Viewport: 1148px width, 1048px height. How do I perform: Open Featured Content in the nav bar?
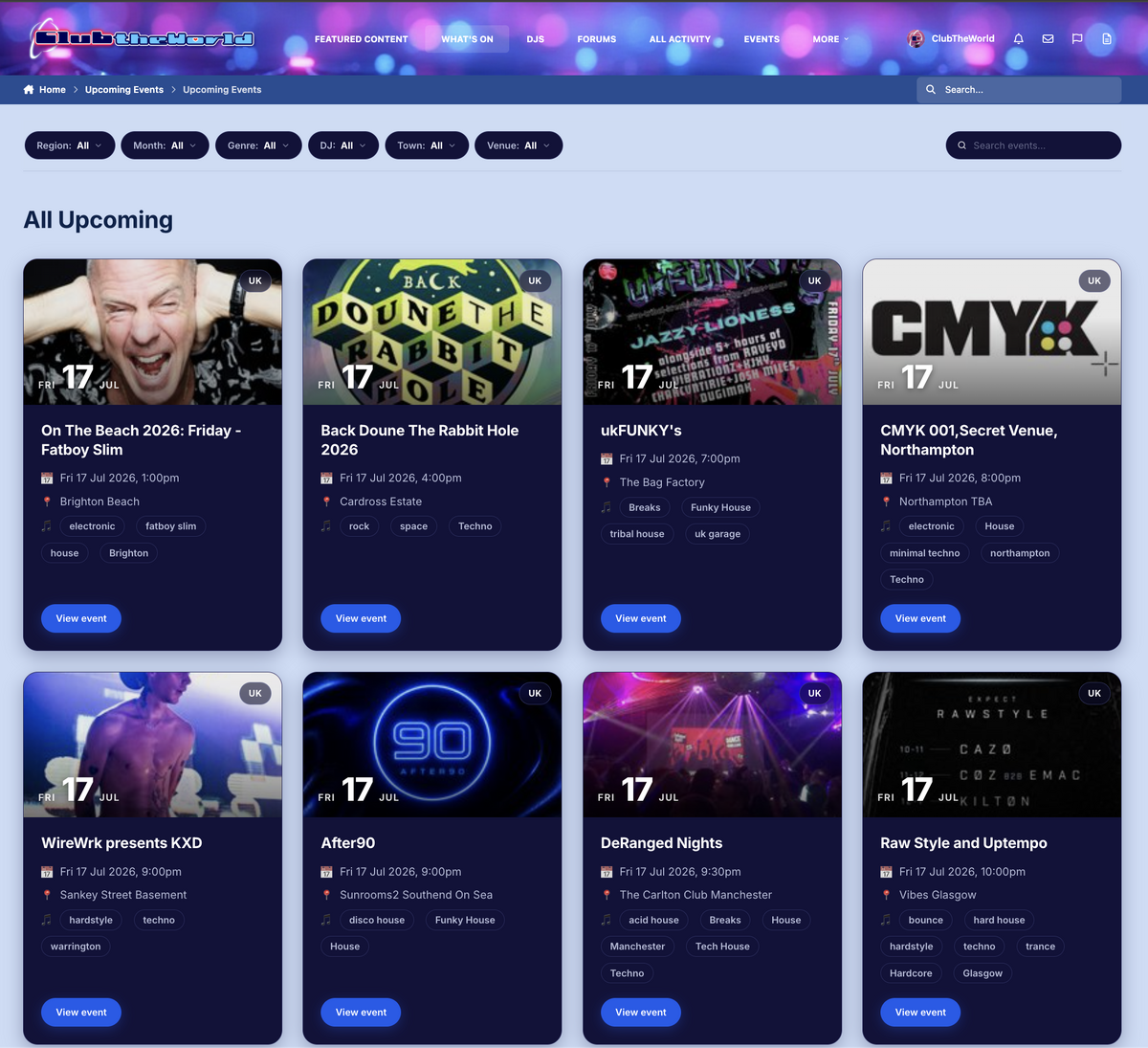click(362, 39)
